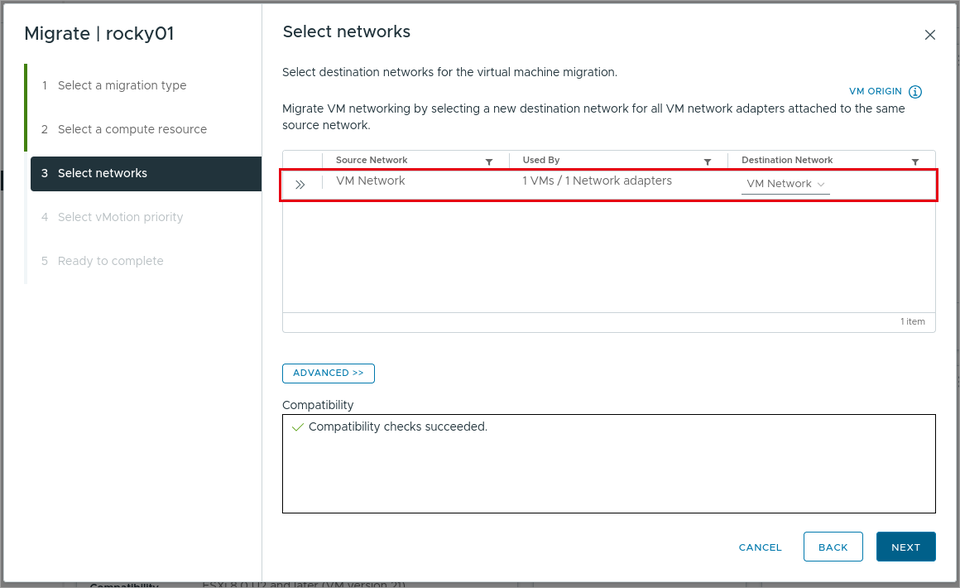Click the VM ORIGIN link

(875, 91)
